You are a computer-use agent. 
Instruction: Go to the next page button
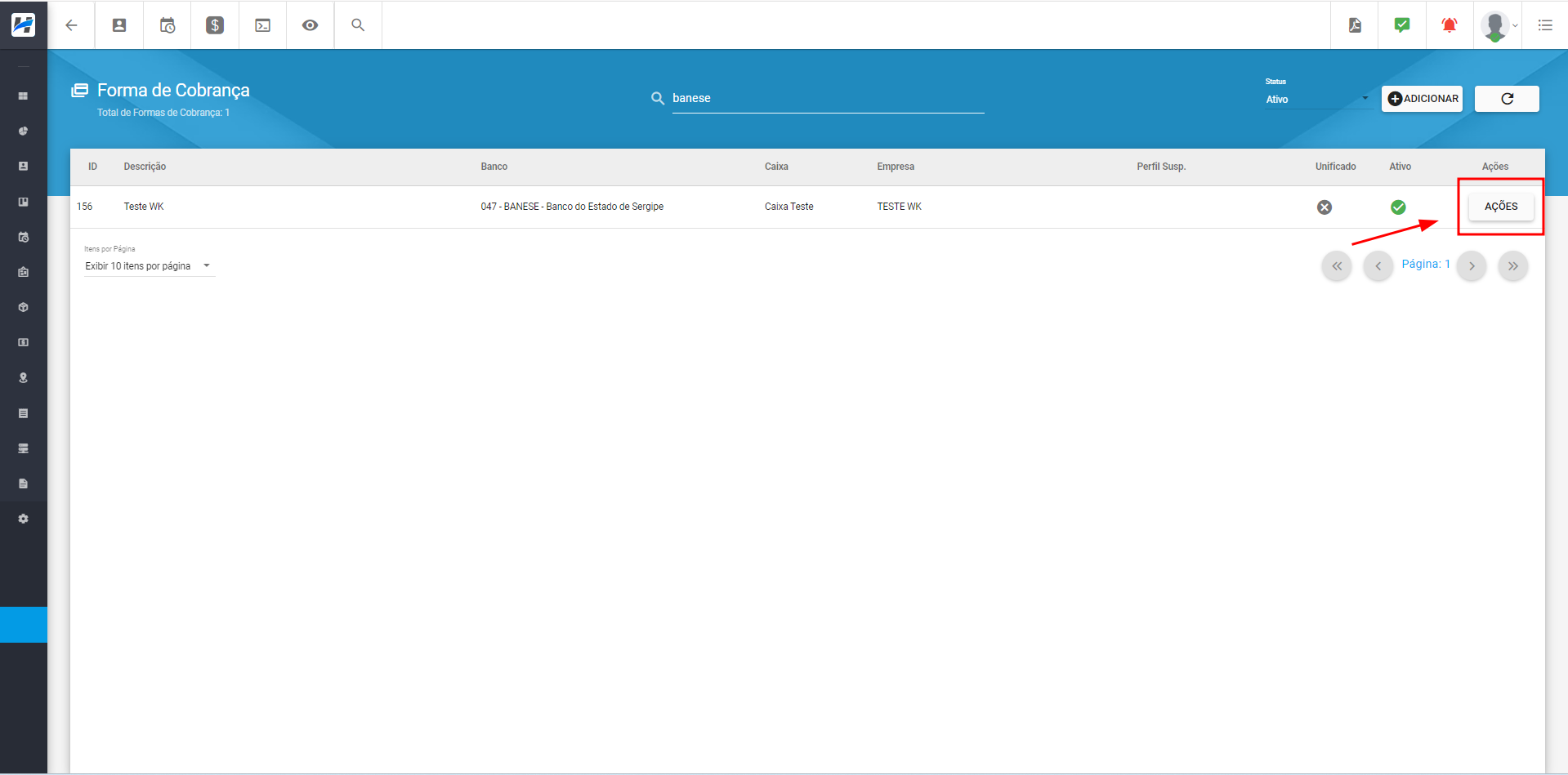pyautogui.click(x=1472, y=266)
